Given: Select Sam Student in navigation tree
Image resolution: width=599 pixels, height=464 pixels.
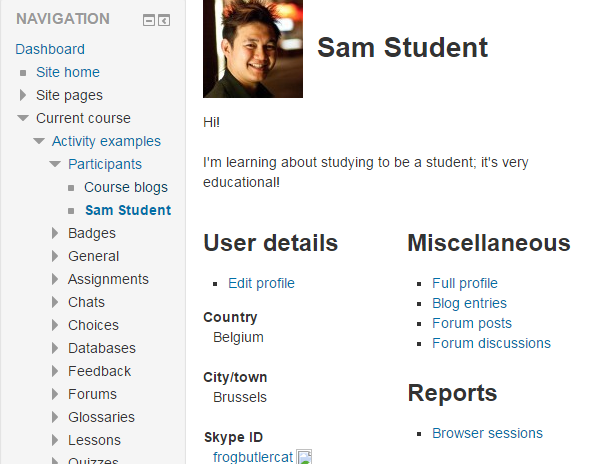Looking at the screenshot, I should point(128,210).
